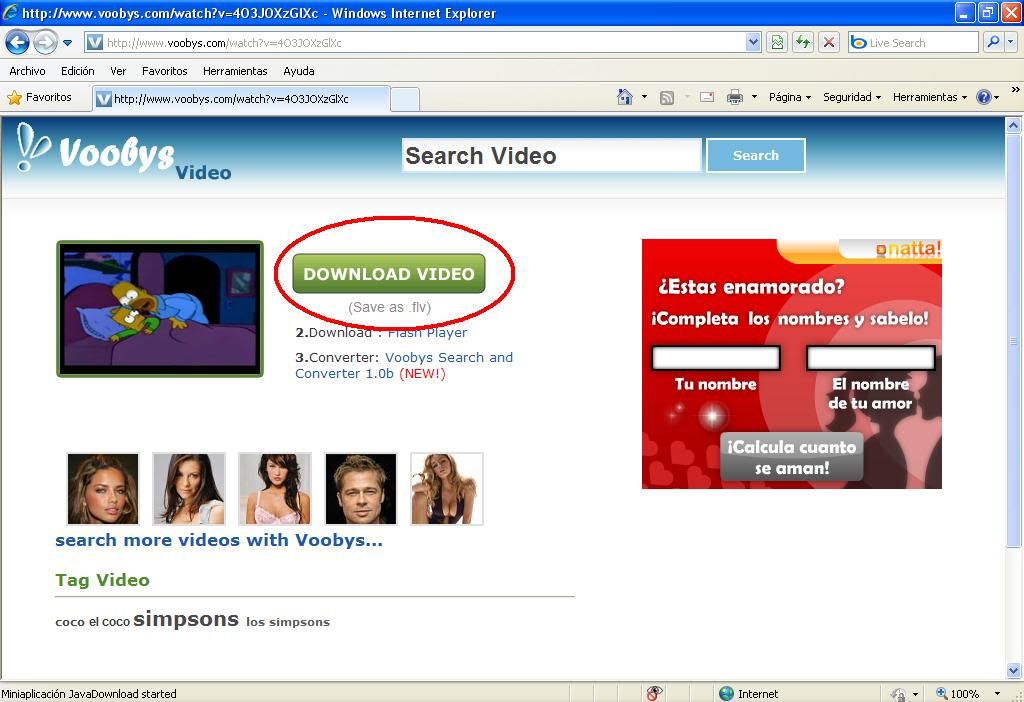Open the Página command bar menu
Image resolution: width=1024 pixels, height=702 pixels.
790,97
